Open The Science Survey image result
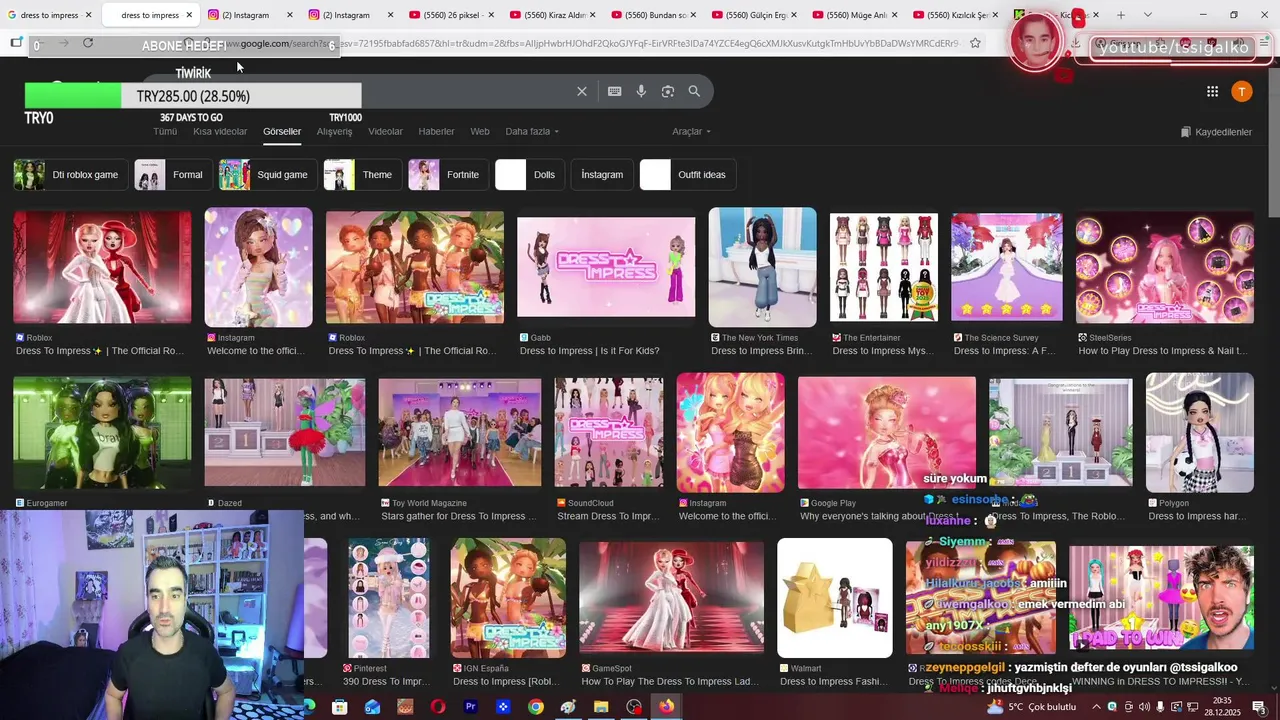Screen dimensions: 1280x720 1007,267
